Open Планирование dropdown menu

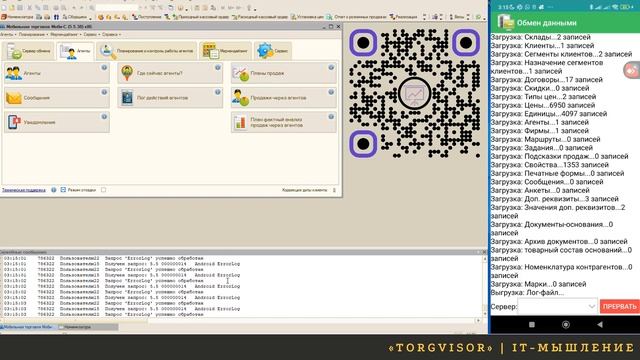(33, 35)
